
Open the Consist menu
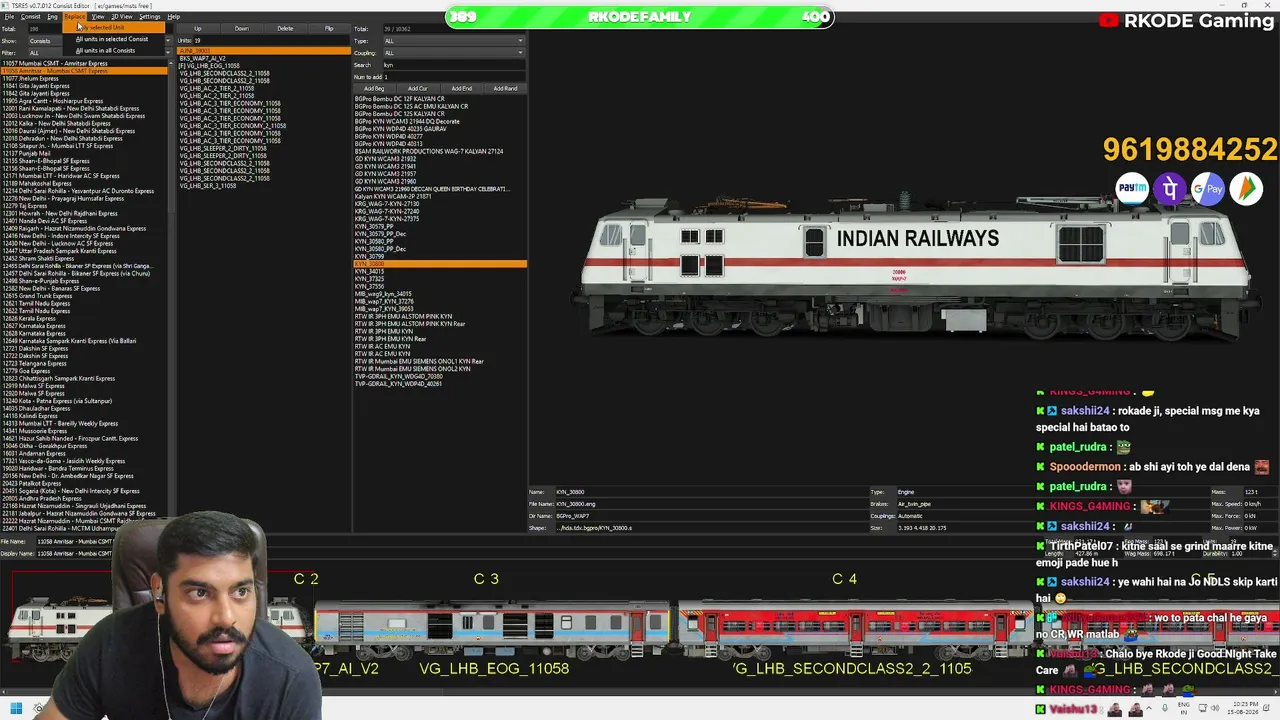click(30, 17)
